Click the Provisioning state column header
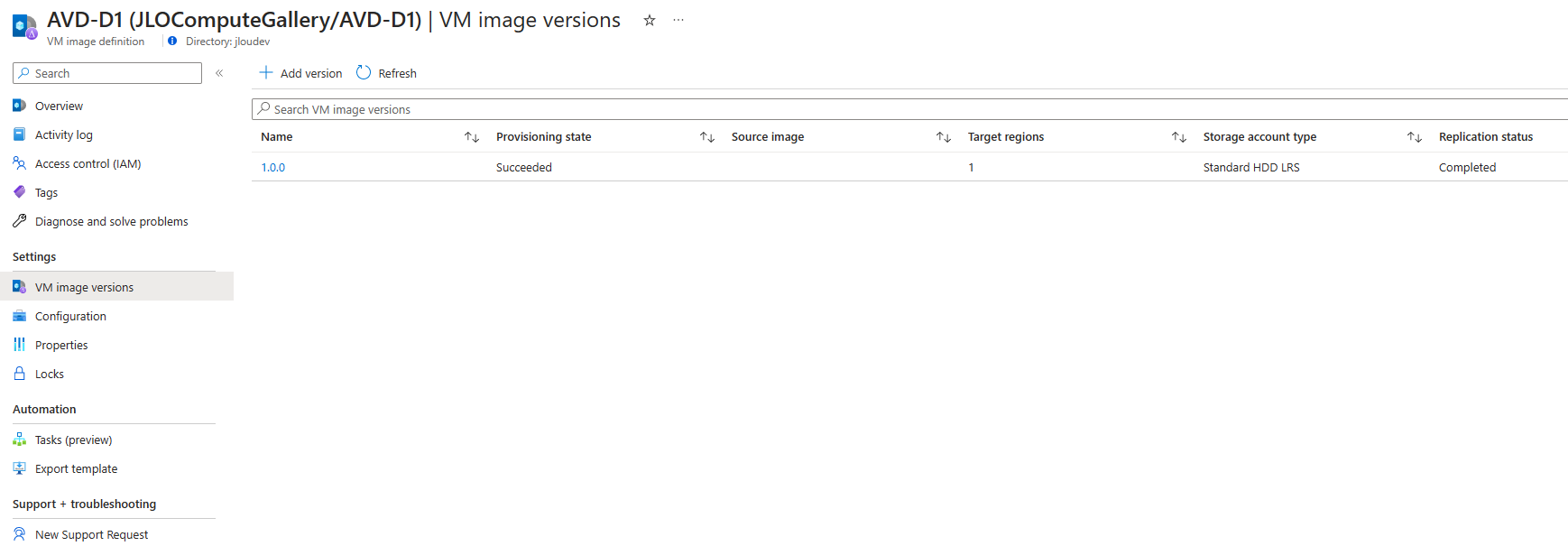 click(544, 136)
